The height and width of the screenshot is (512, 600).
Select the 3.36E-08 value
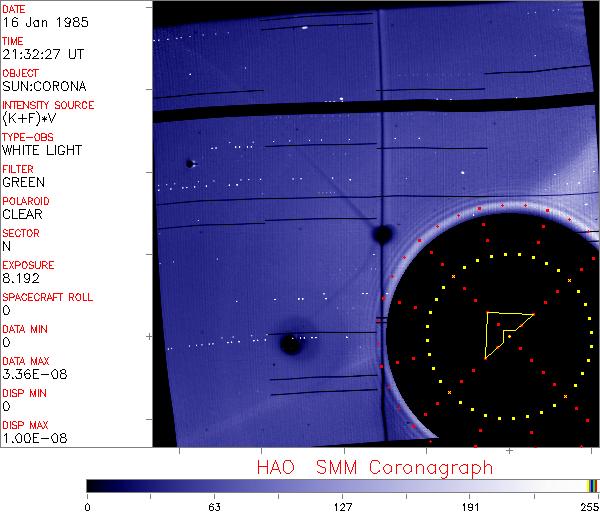(35, 374)
